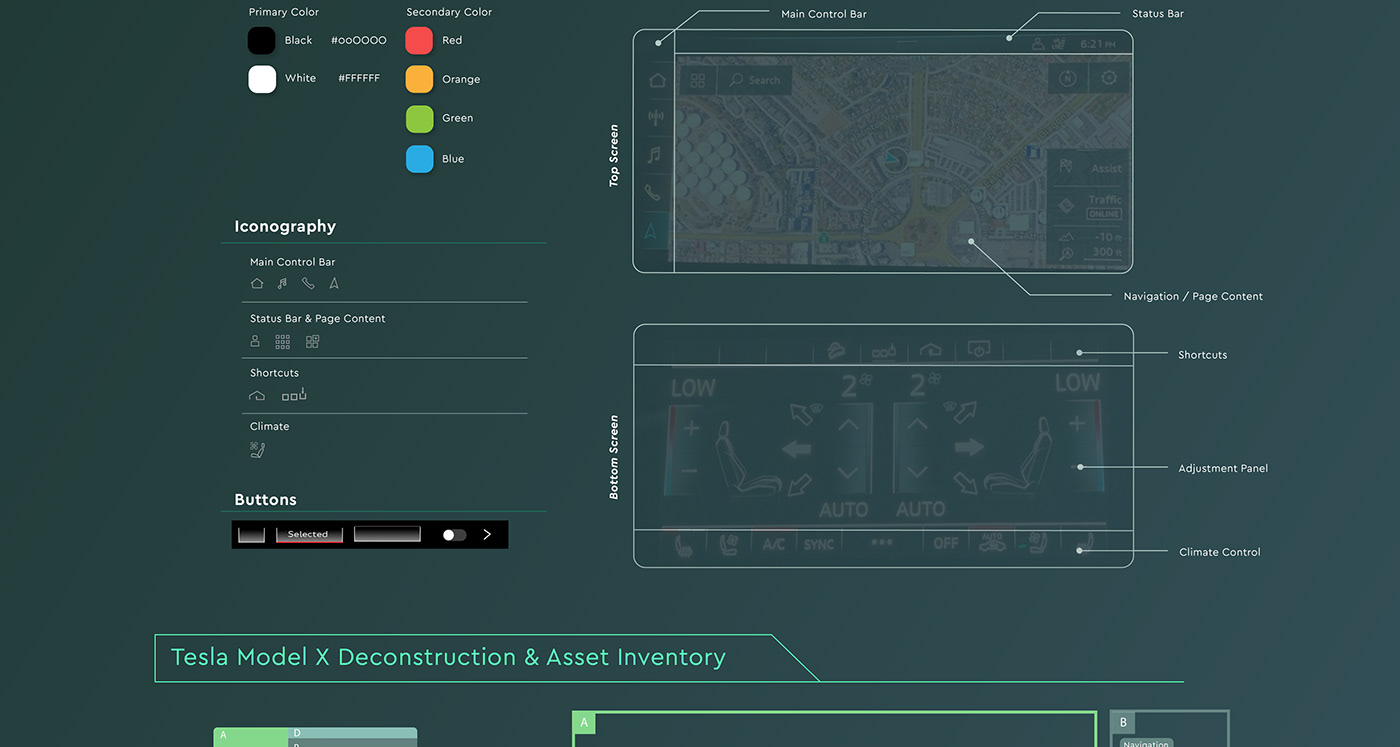Open the music note icon in top screen sidebar
1400x747 pixels.
[x=654, y=155]
